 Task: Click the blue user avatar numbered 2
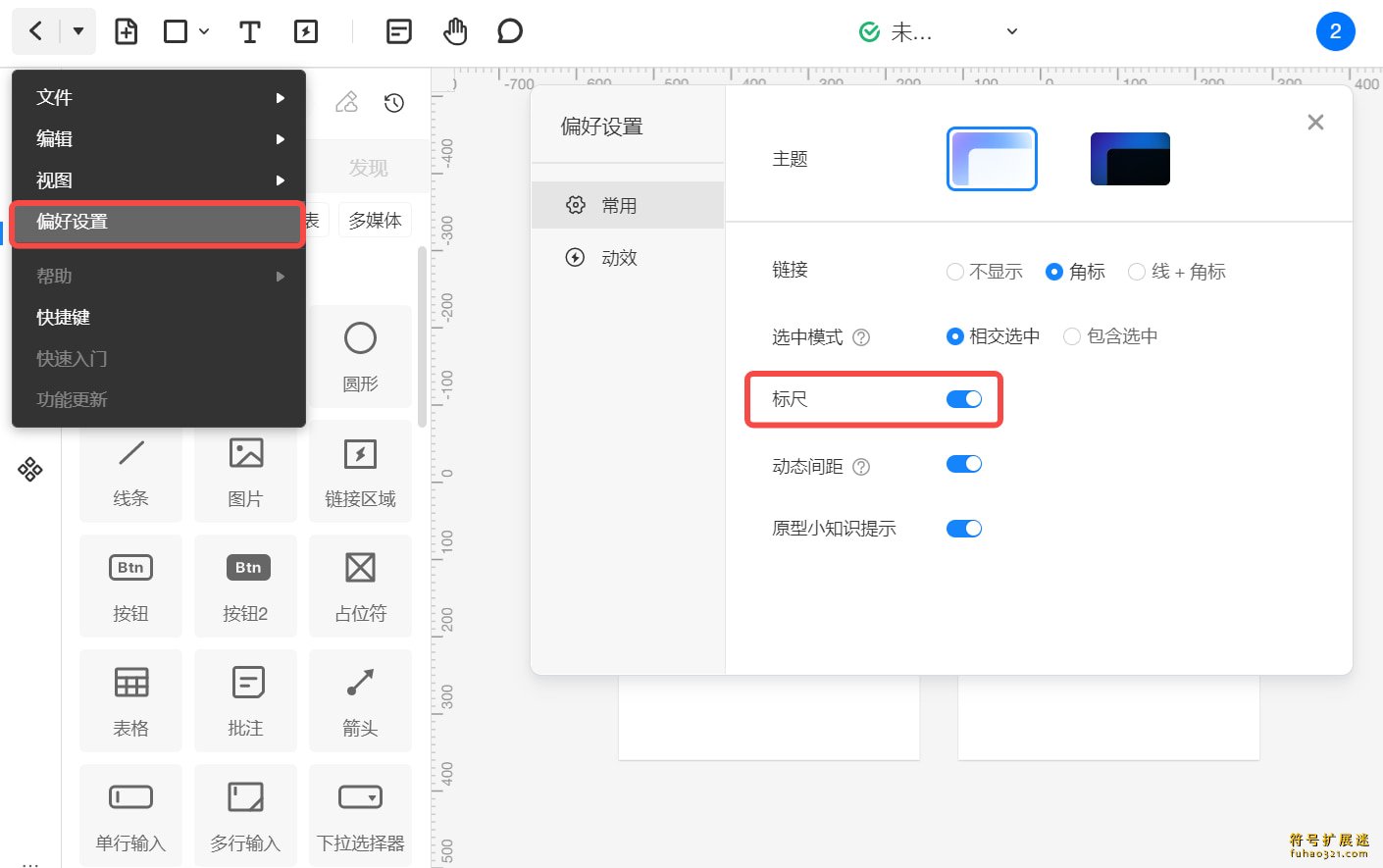tap(1335, 31)
